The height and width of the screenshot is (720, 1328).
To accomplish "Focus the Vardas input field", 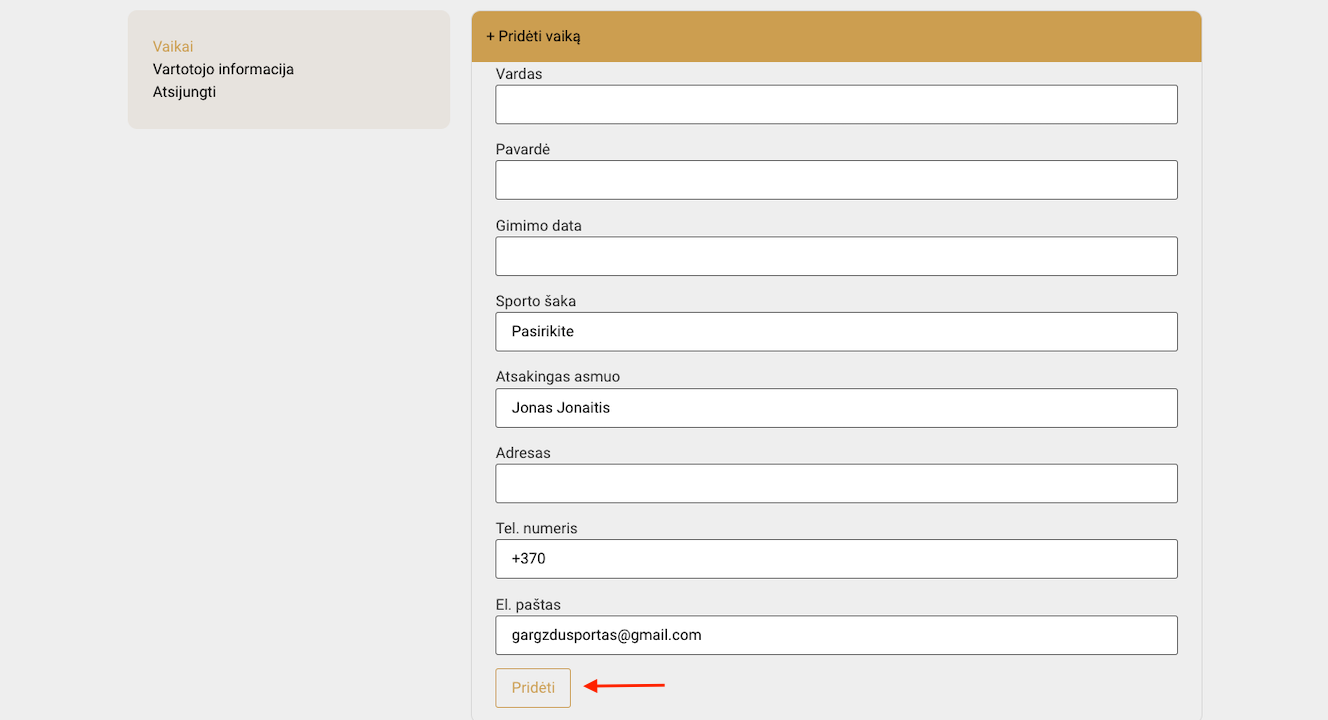I will coord(836,104).
